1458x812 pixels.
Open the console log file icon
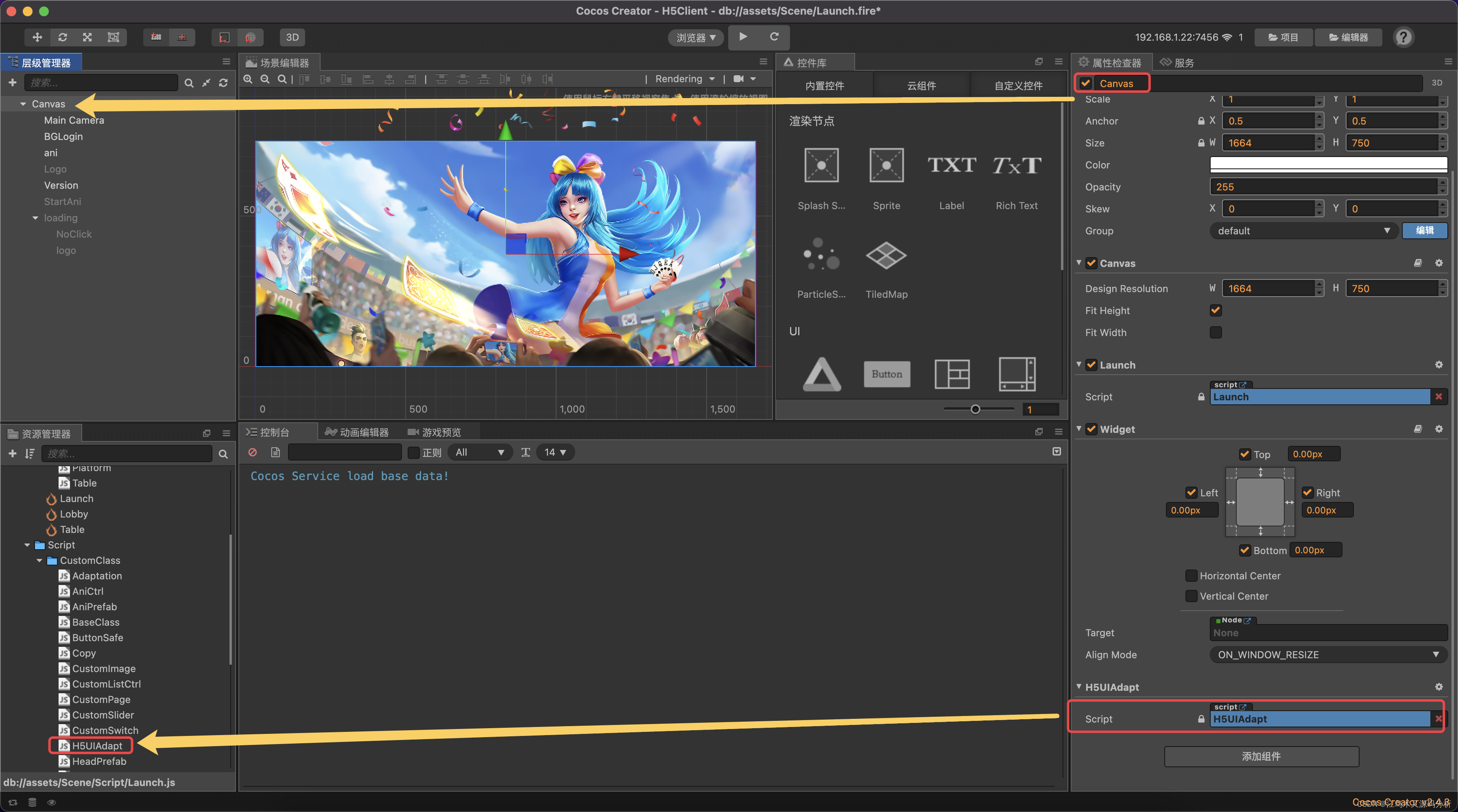coord(275,452)
